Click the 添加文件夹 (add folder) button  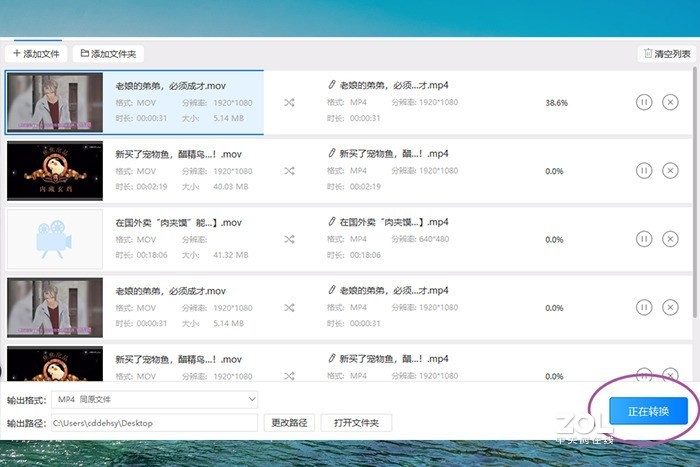pos(108,54)
